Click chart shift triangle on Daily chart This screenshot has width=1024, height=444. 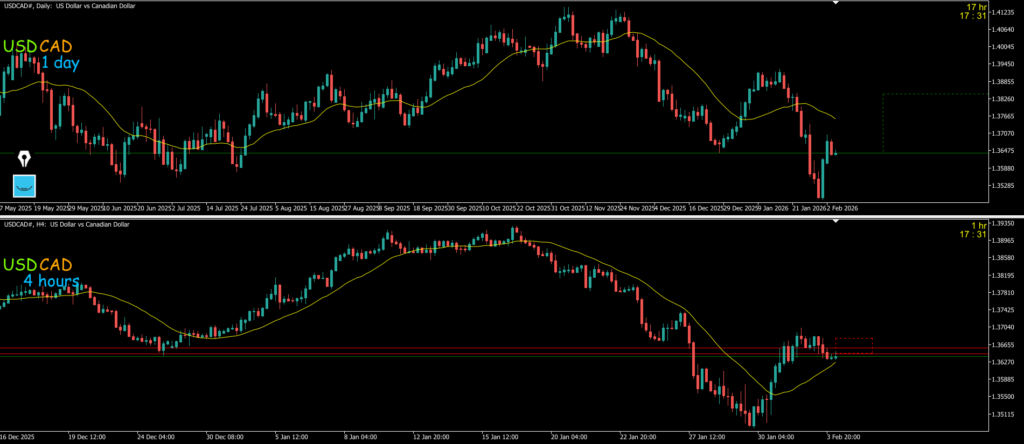point(837,4)
